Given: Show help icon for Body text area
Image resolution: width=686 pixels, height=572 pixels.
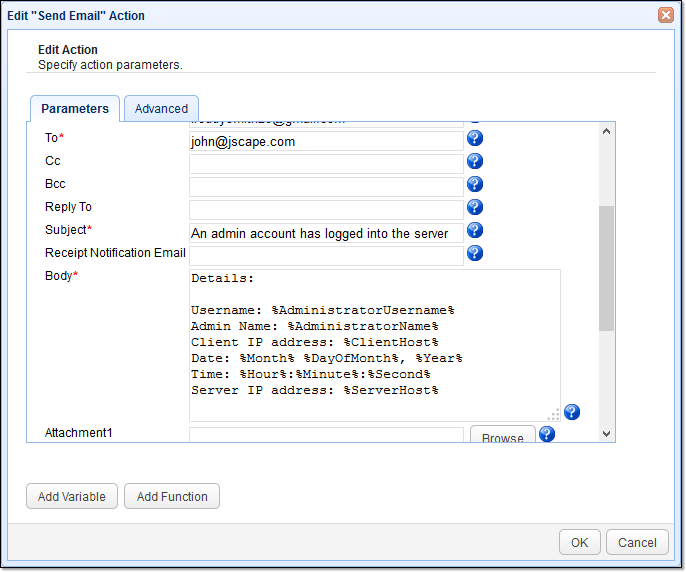Looking at the screenshot, I should (x=572, y=412).
